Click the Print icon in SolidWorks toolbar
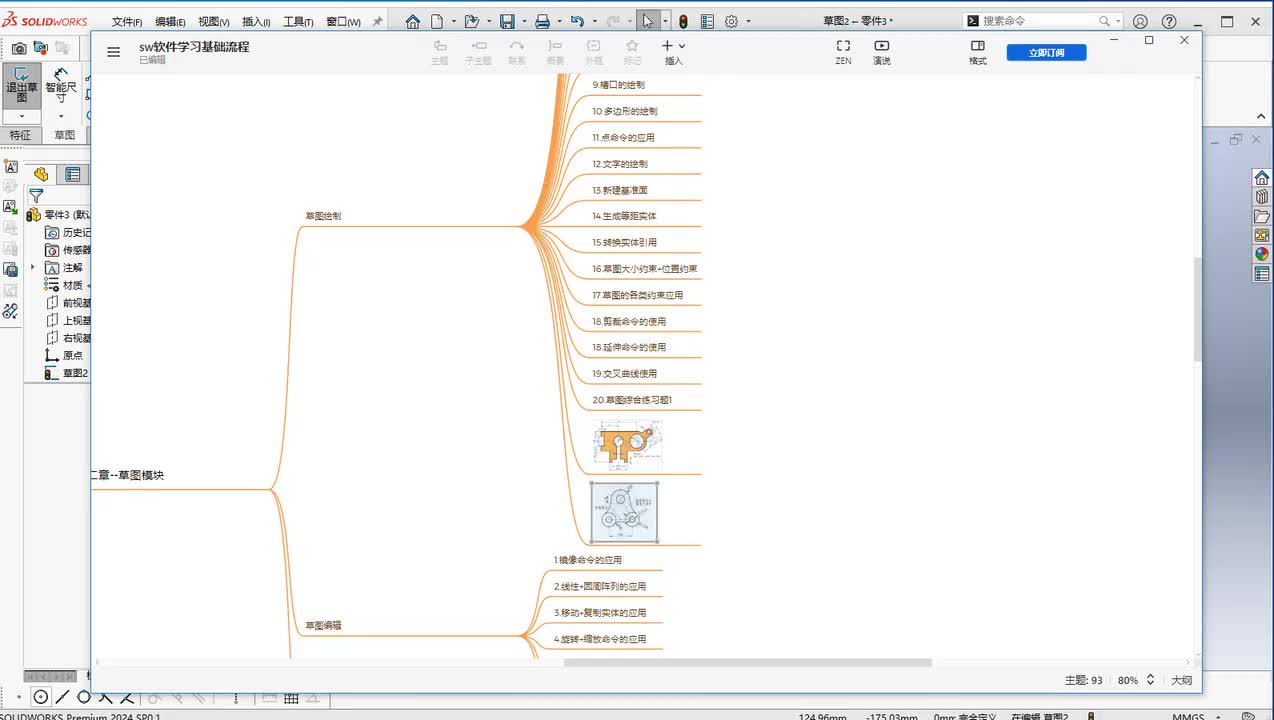The height and width of the screenshot is (720, 1274). click(x=542, y=21)
